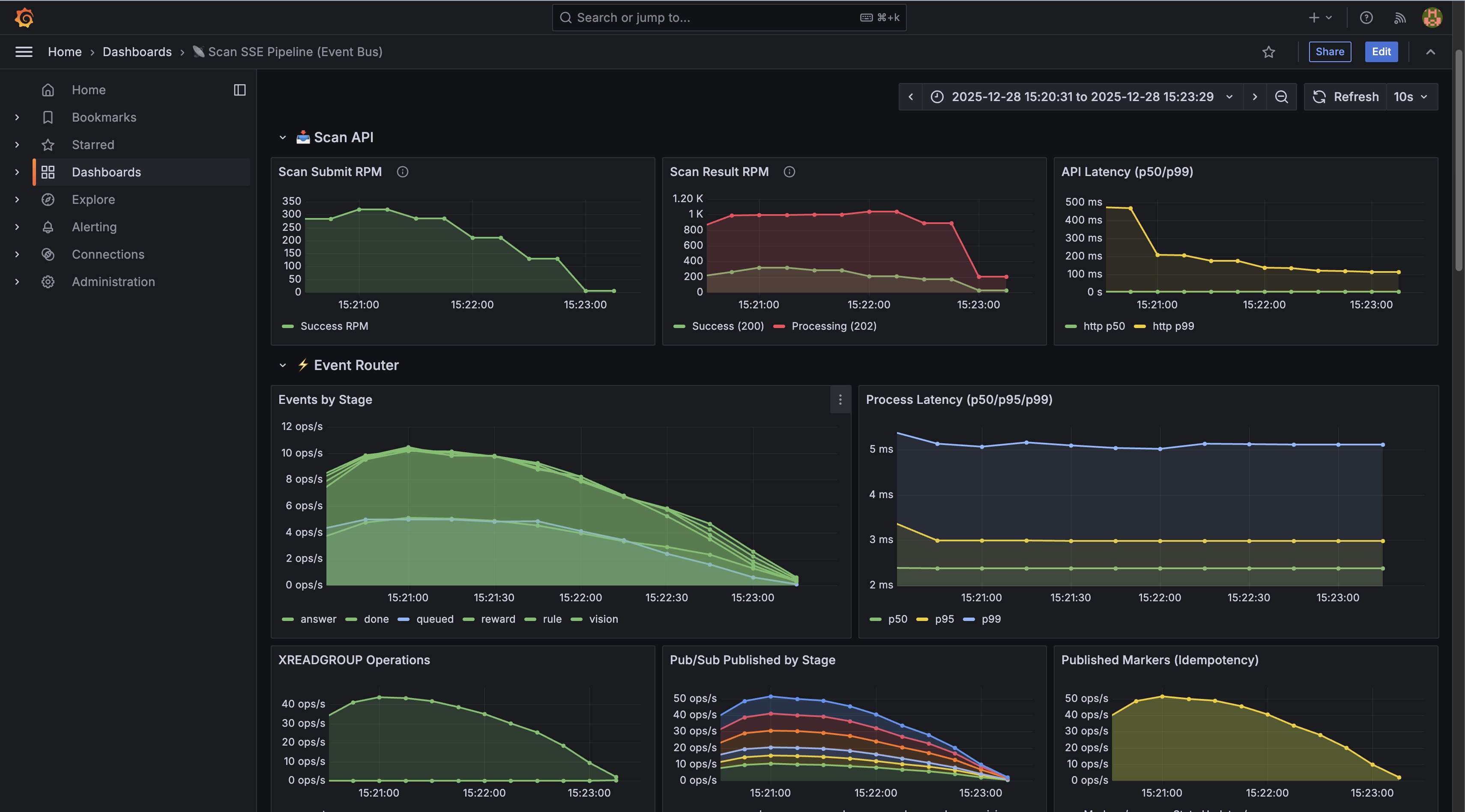Screen dimensions: 1465x812
Task: Toggle http p99 series visibility
Action: 1173,326
